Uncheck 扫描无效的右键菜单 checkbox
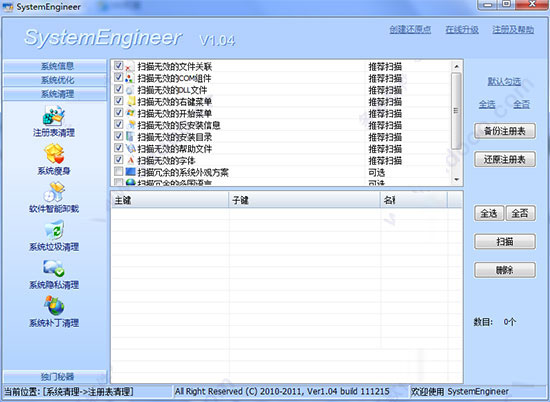 (x=119, y=101)
